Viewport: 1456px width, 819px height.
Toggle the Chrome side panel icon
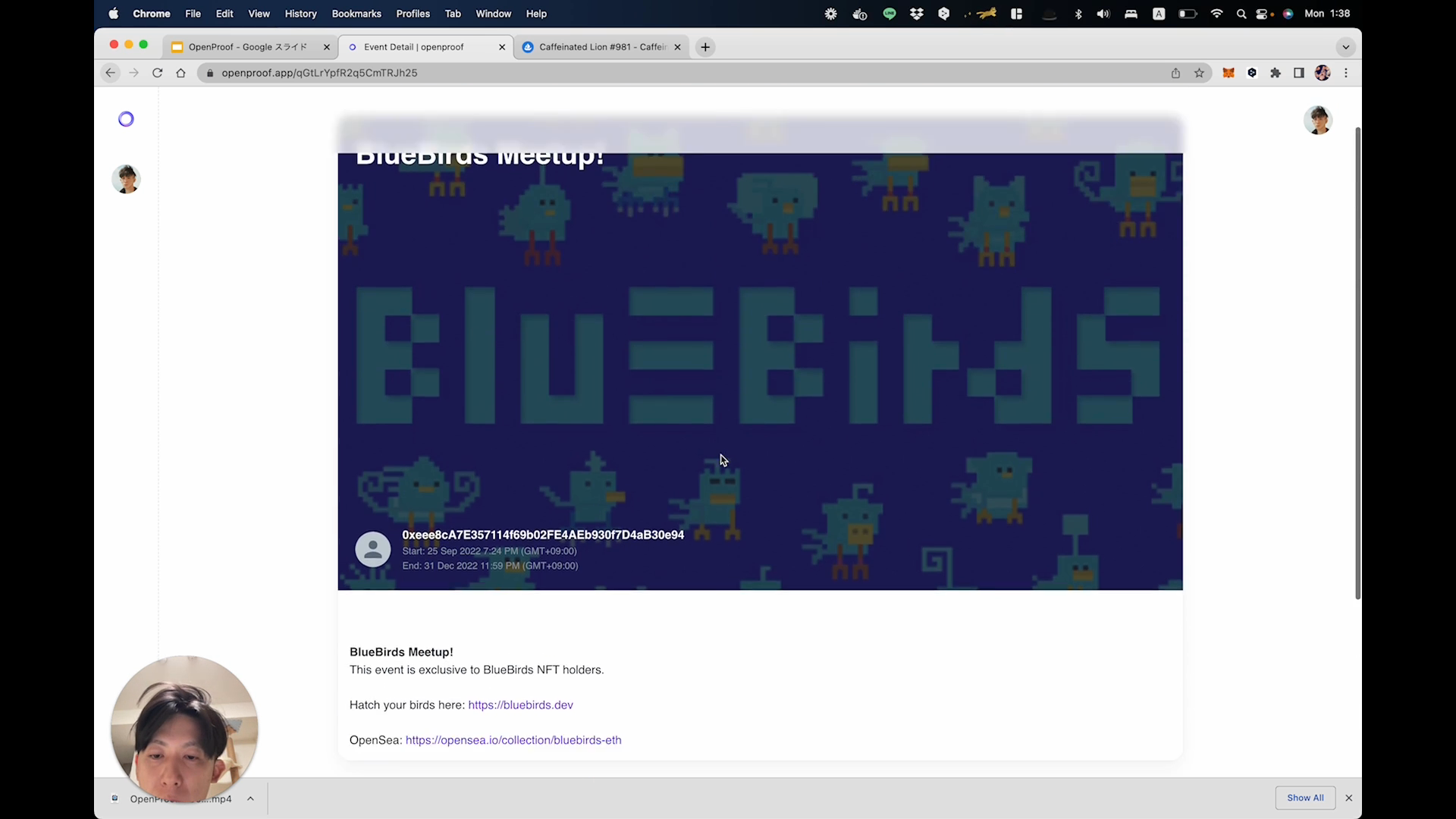click(x=1299, y=73)
